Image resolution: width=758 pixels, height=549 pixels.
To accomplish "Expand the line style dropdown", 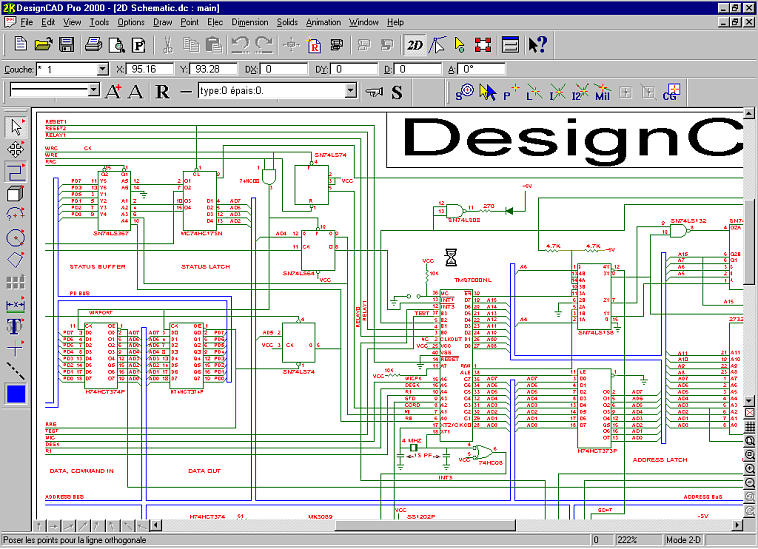I will coord(93,91).
